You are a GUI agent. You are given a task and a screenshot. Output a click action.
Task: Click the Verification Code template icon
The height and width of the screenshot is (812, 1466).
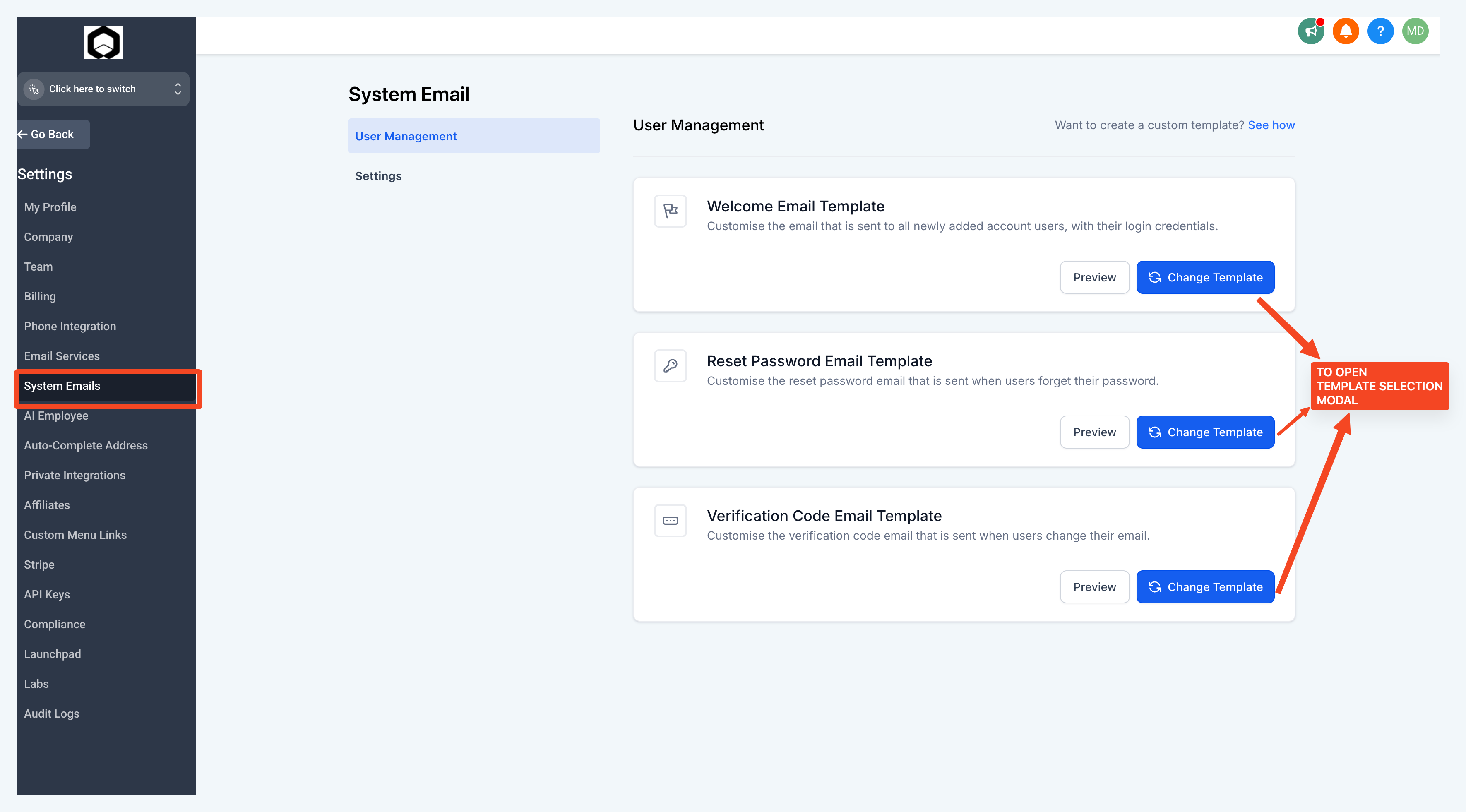click(670, 521)
